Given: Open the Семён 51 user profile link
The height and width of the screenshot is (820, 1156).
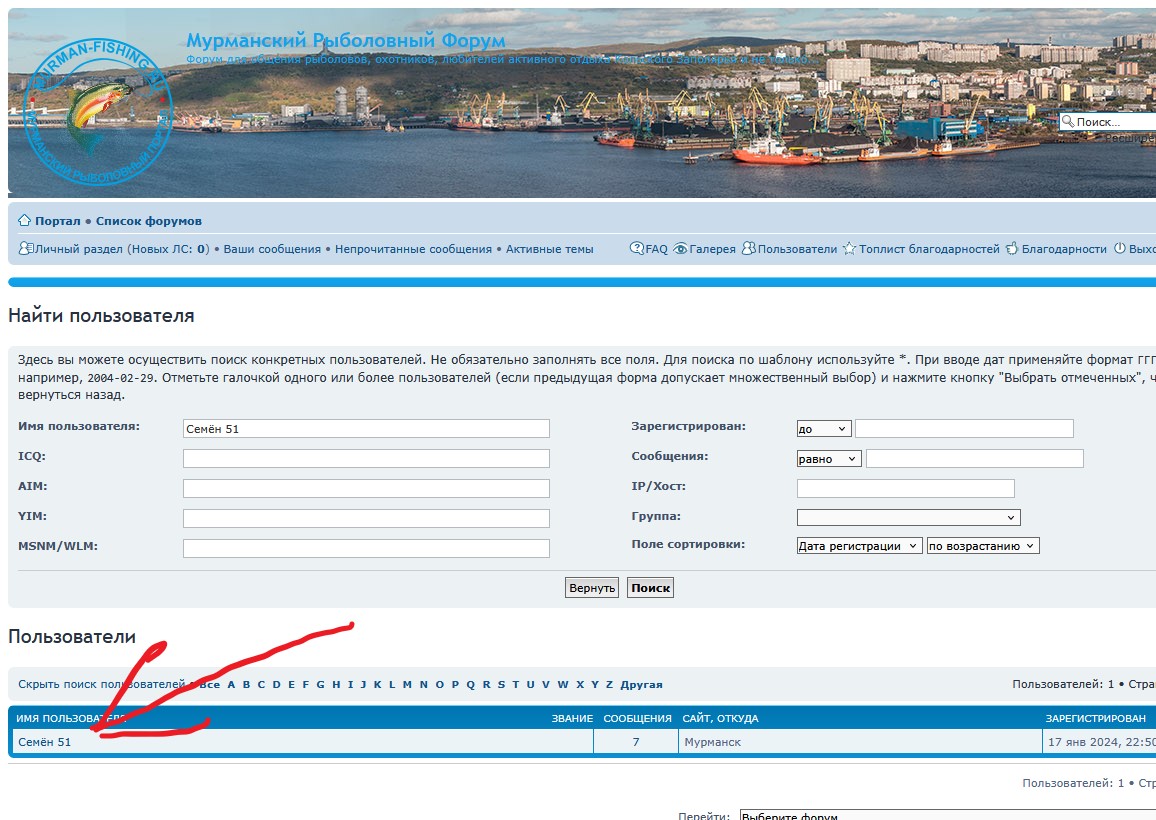Looking at the screenshot, I should point(44,742).
